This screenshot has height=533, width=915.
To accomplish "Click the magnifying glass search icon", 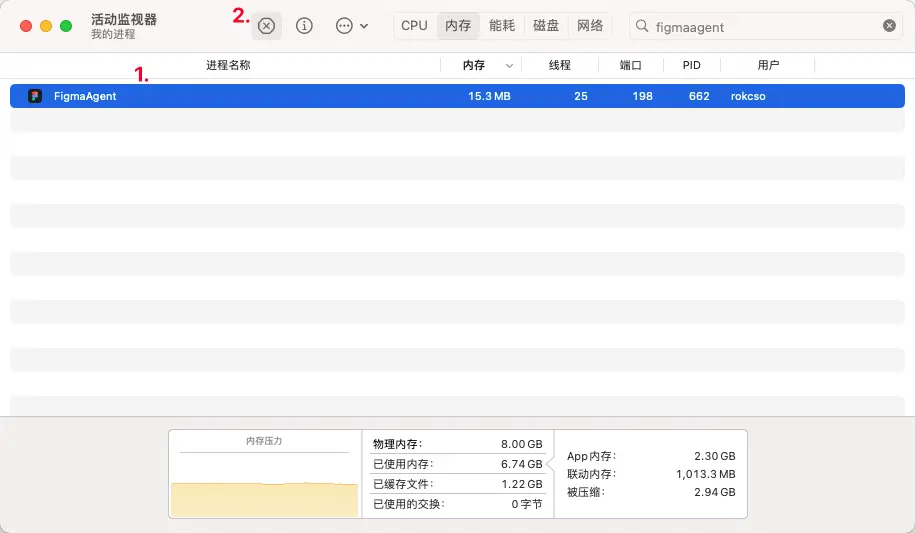I will (x=642, y=26).
